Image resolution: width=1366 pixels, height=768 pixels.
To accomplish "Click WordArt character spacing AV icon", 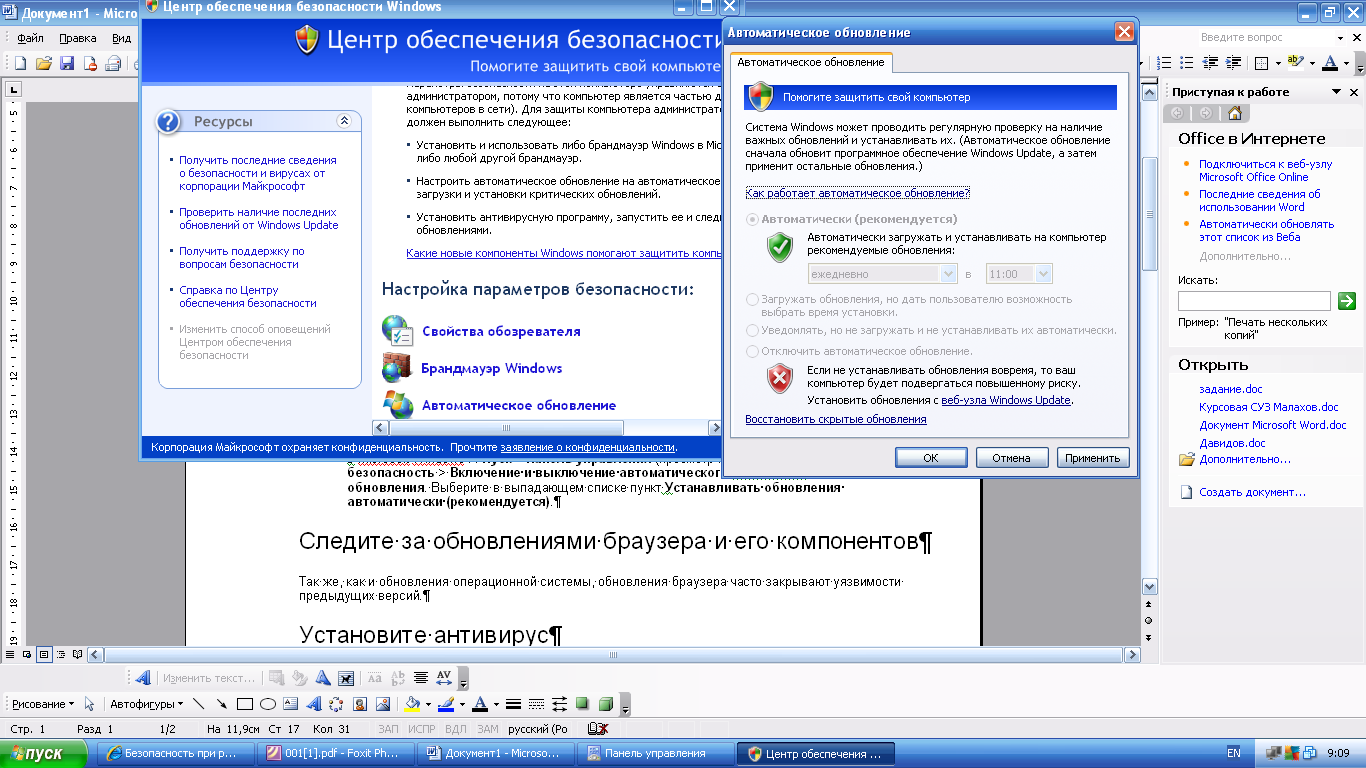I will click(445, 677).
